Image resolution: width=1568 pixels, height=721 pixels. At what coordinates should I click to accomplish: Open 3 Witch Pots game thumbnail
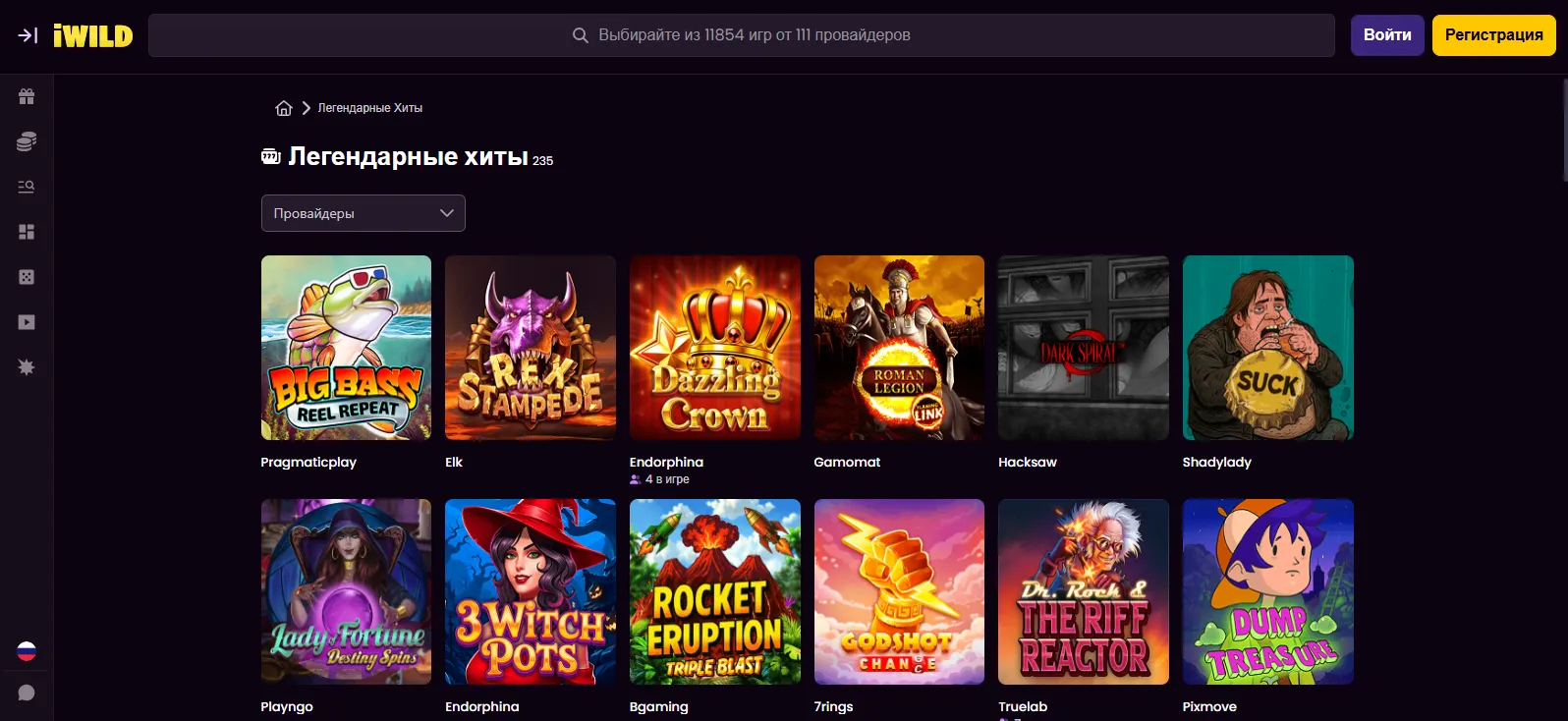pyautogui.click(x=531, y=591)
